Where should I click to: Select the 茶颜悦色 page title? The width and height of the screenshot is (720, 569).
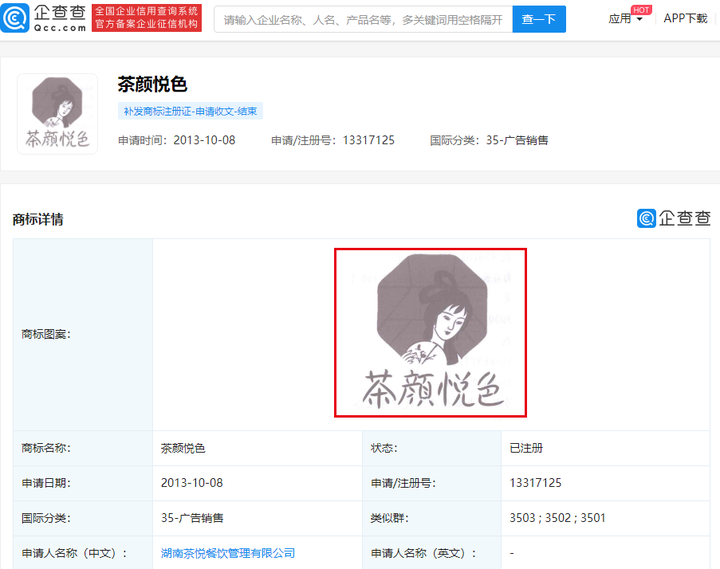(152, 85)
